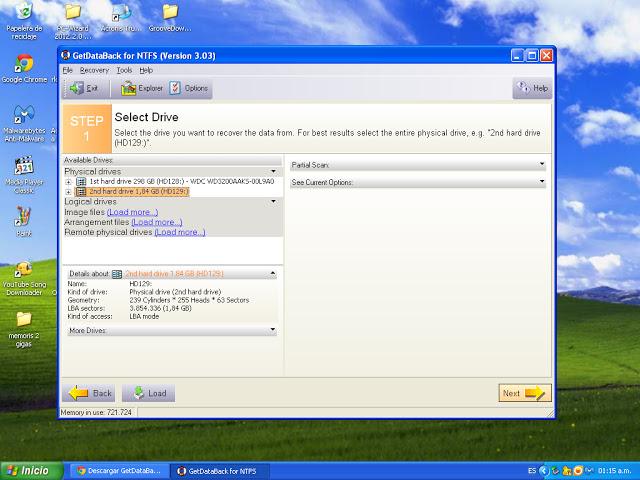Expand the 1st hard drive tree node
Screen dimensions: 640x480
coord(69,182)
